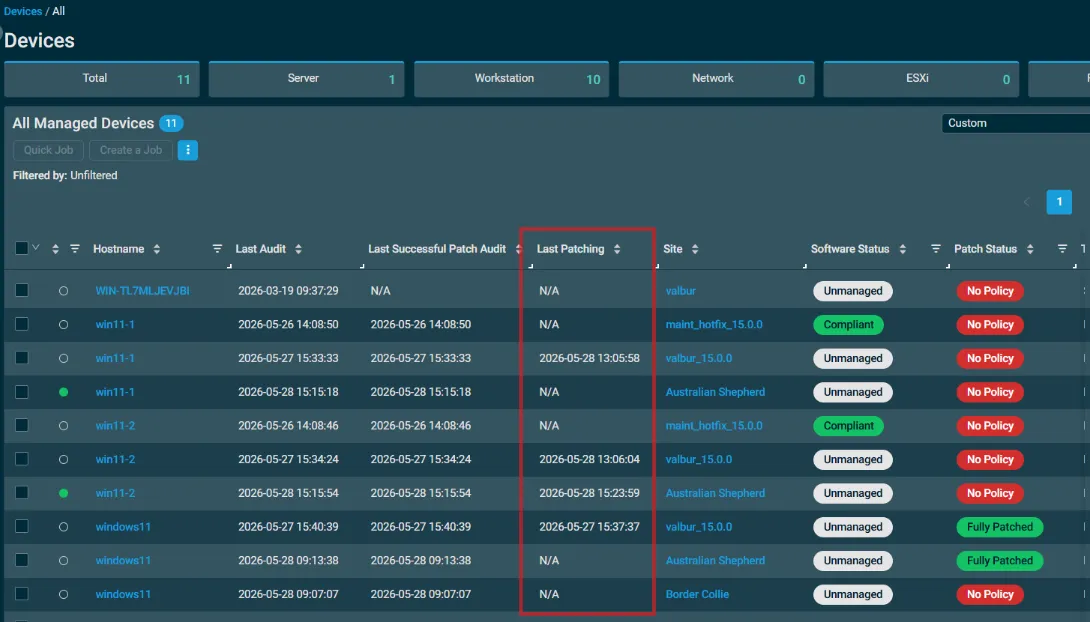Sort by Hostname column arrows

[x=156, y=249]
